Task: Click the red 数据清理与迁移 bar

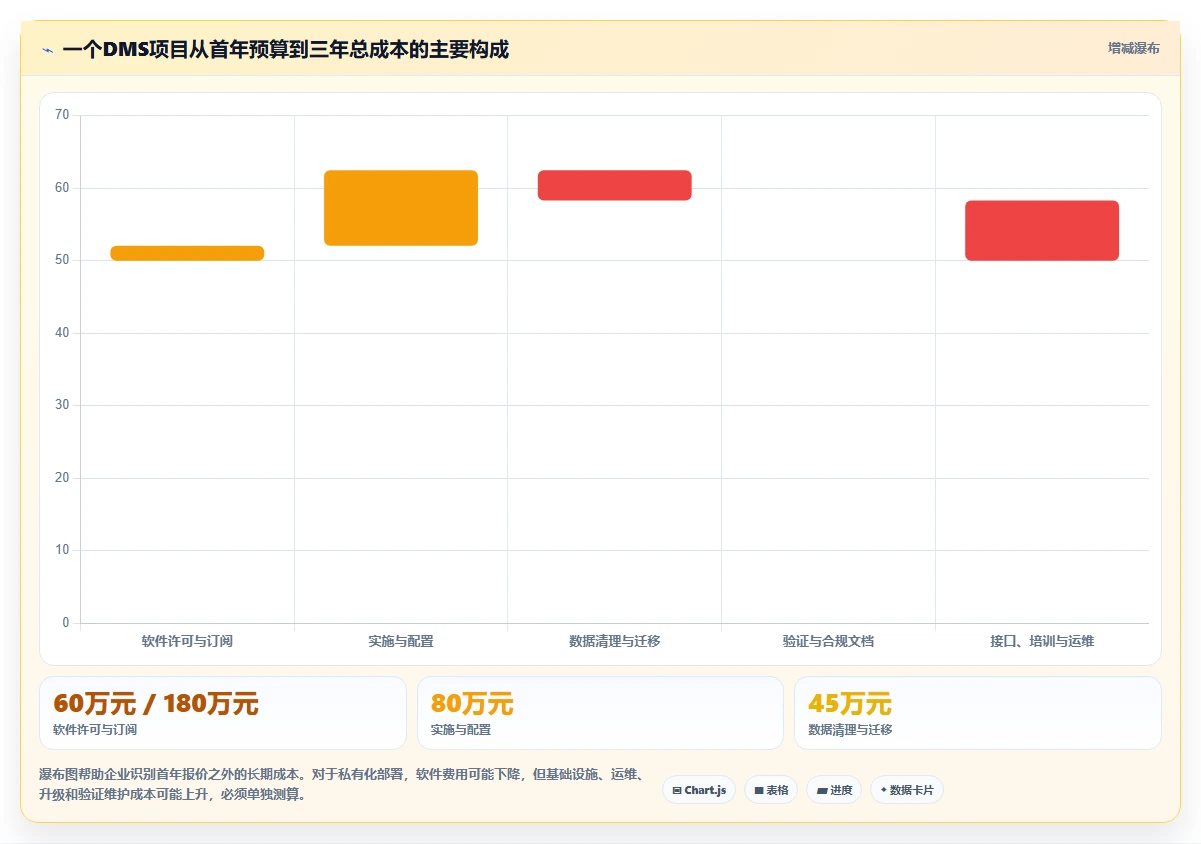Action: pyautogui.click(x=615, y=185)
